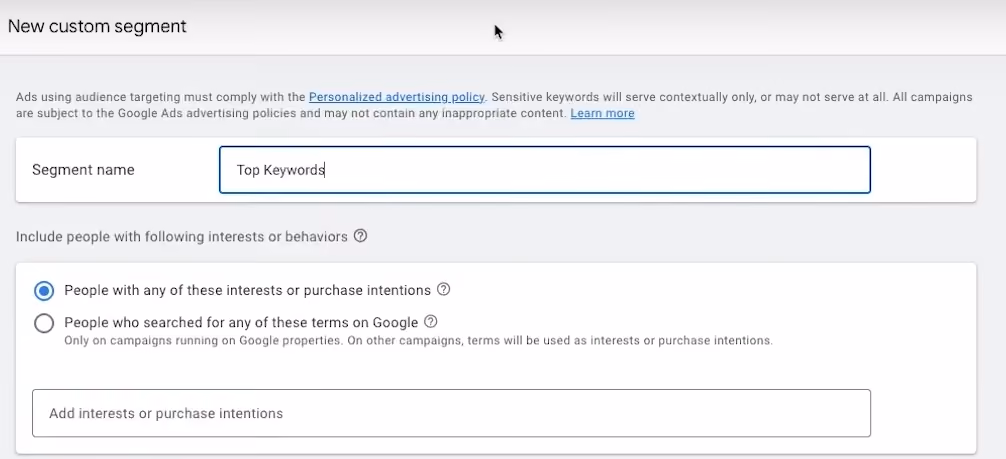Open help icon next to purchase intentions option
Screen dimensions: 1006x459
(x=443, y=290)
